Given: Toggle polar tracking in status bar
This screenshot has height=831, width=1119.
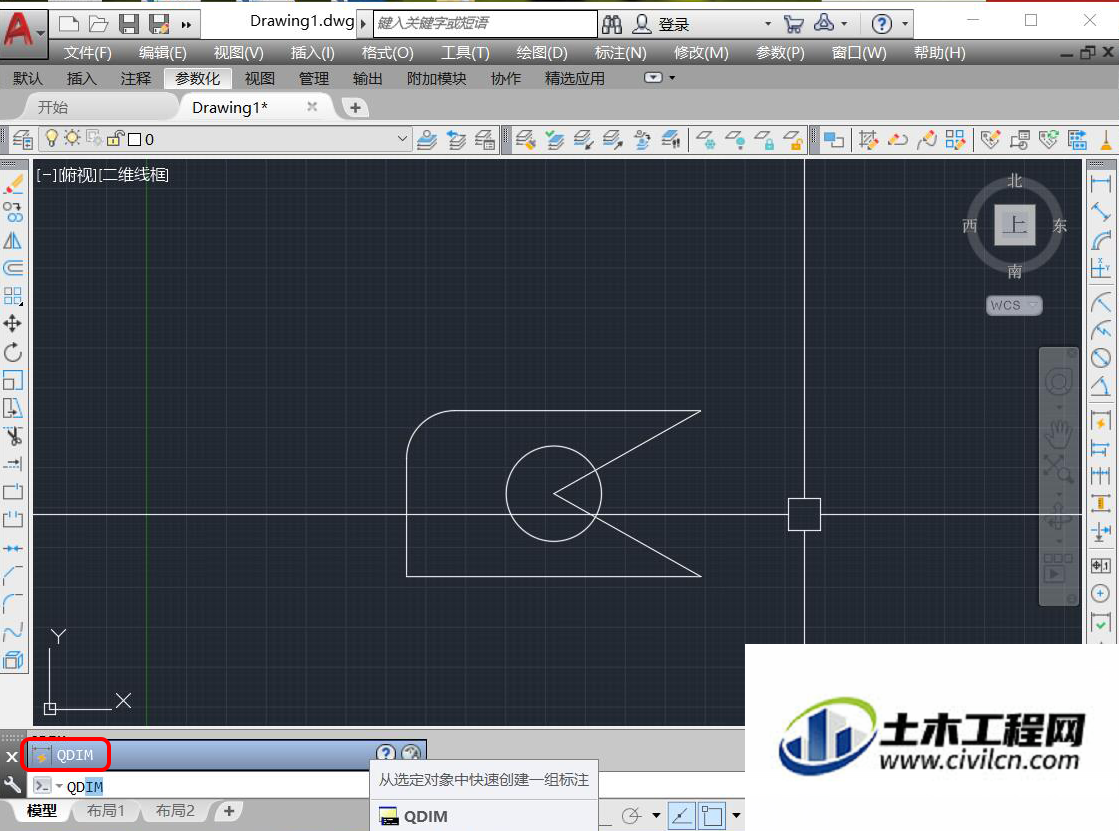Looking at the screenshot, I should click(x=632, y=815).
